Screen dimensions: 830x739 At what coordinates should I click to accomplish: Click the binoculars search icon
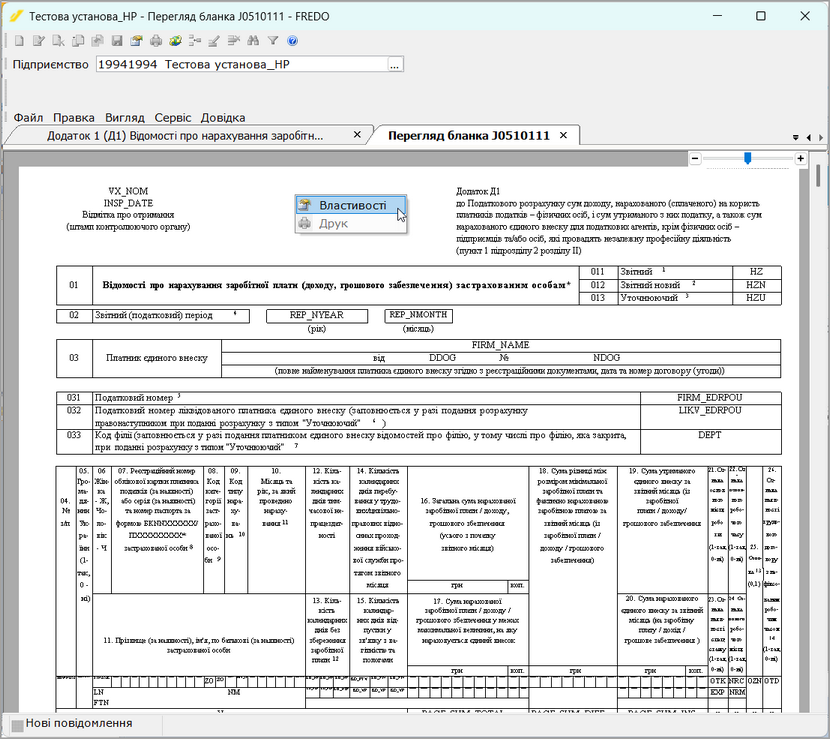click(253, 41)
